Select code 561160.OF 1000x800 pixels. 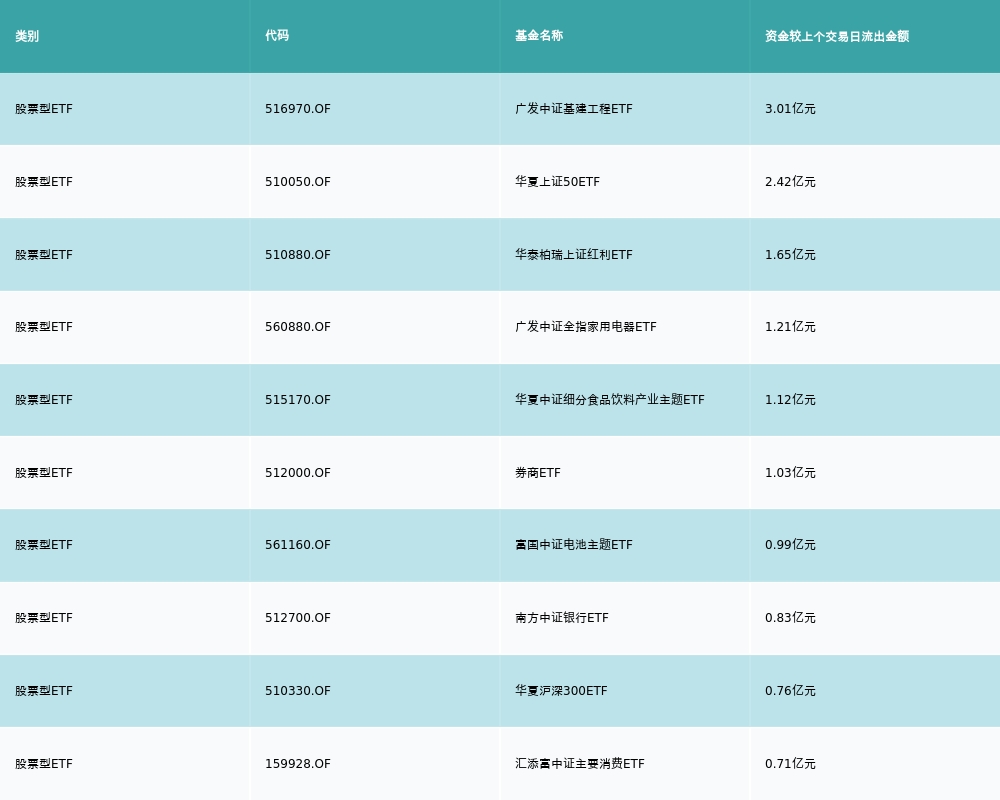[x=298, y=545]
